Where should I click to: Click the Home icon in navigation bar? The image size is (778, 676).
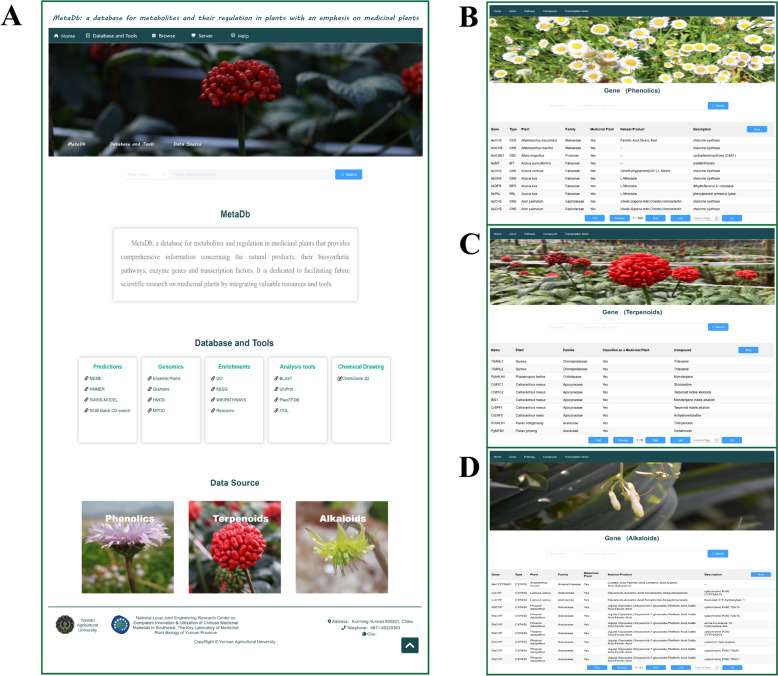click(x=55, y=36)
